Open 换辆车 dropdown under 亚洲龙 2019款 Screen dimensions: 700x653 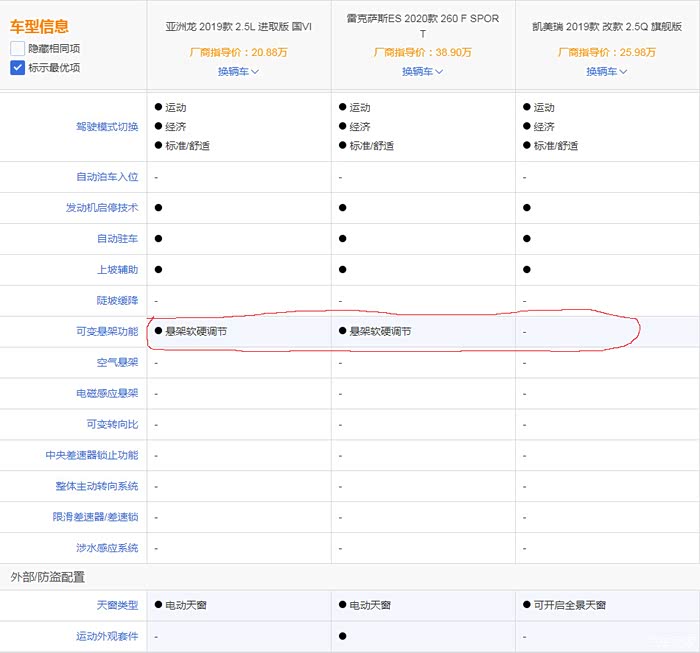click(238, 71)
